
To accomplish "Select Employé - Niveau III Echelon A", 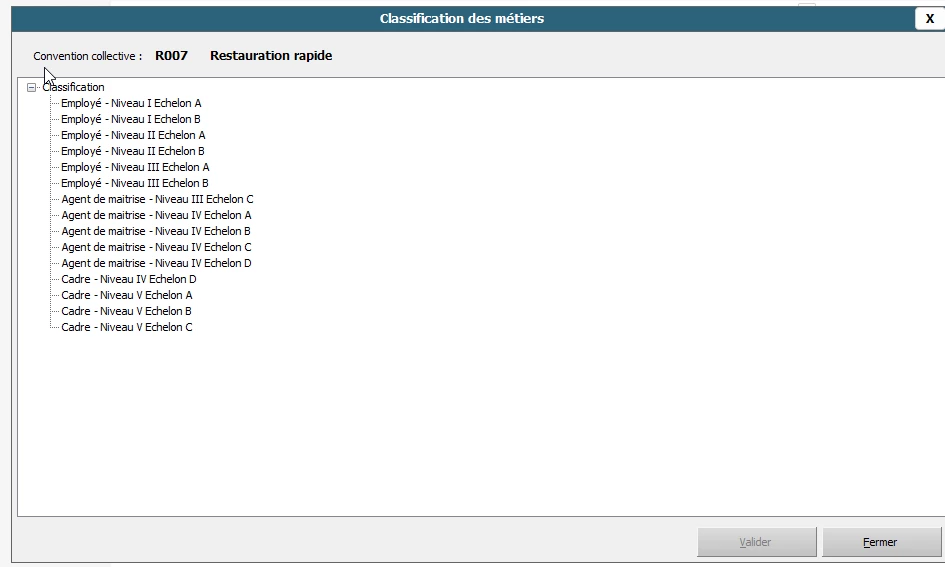I will 135,167.
